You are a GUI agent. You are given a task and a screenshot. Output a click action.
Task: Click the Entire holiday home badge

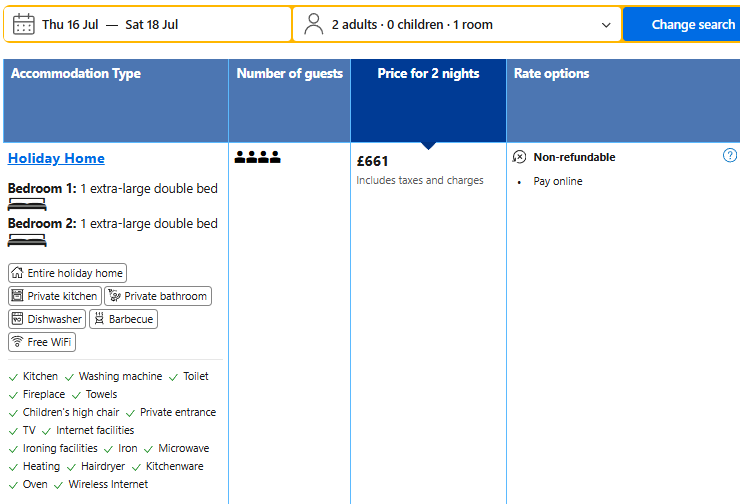click(x=67, y=273)
